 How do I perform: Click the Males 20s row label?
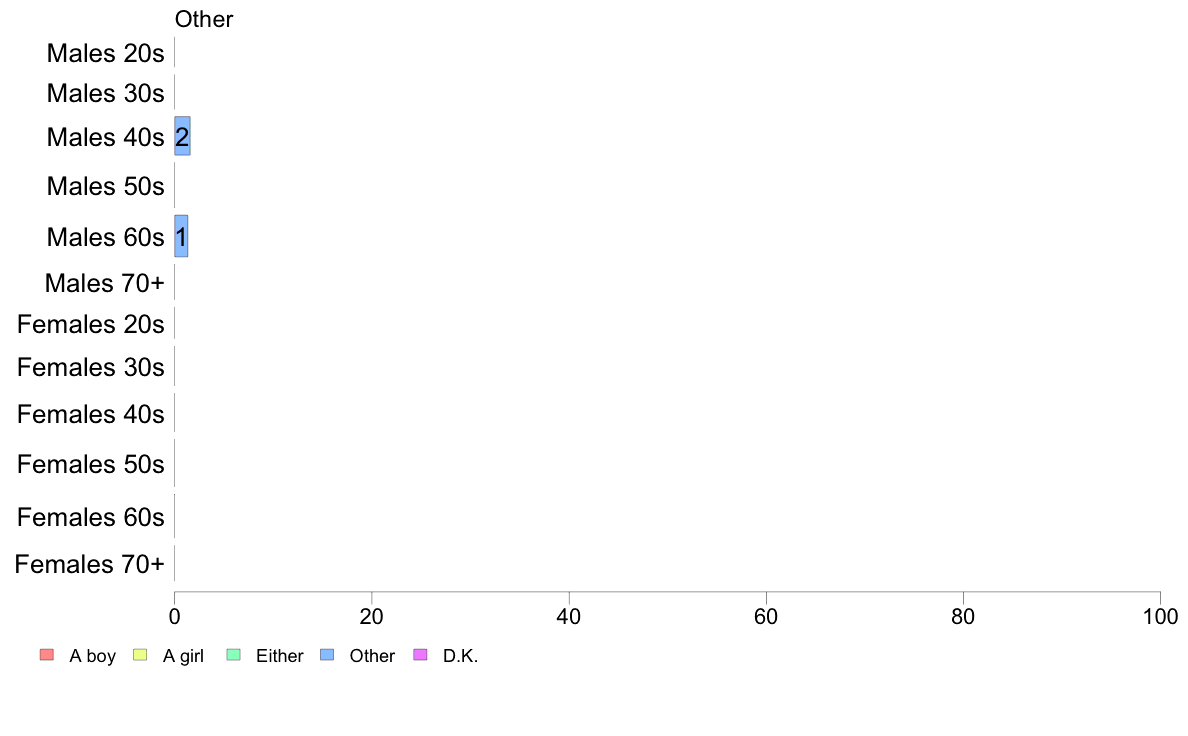pyautogui.click(x=105, y=53)
